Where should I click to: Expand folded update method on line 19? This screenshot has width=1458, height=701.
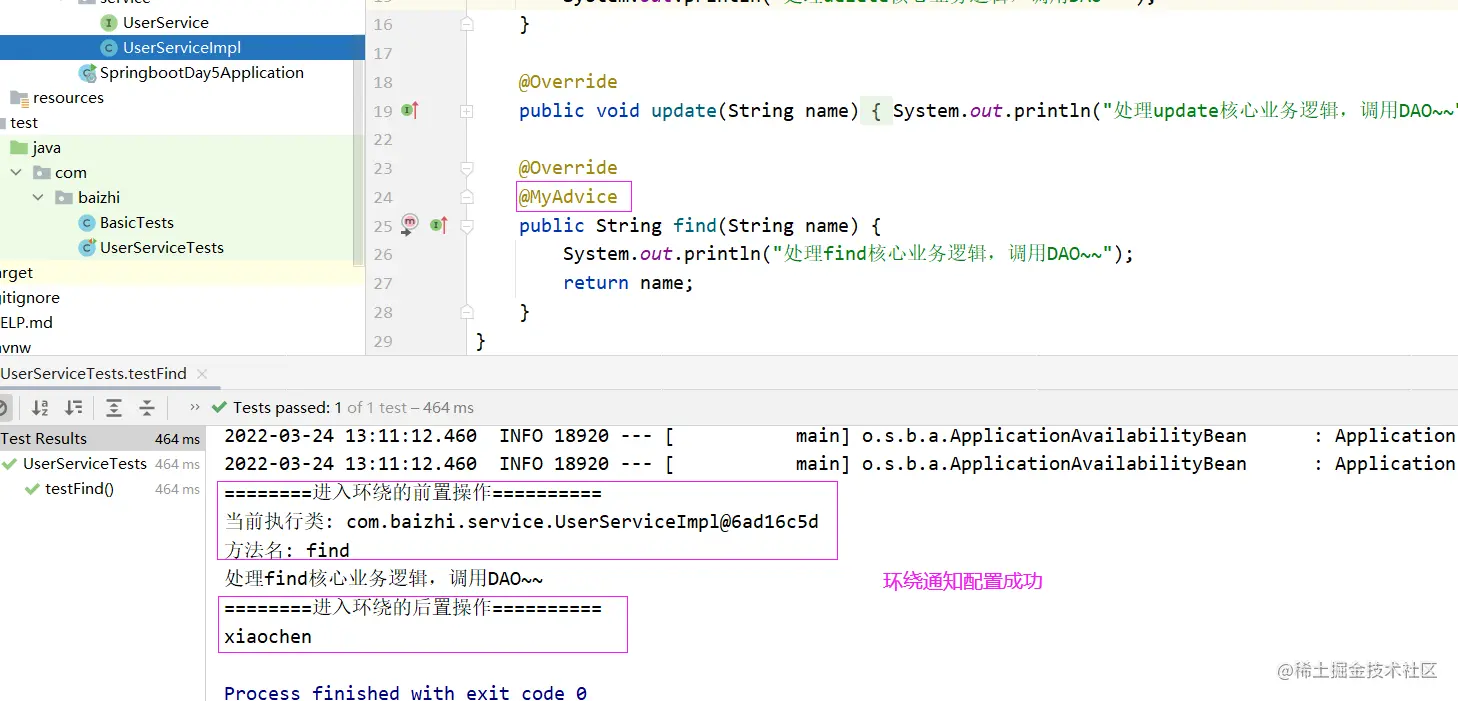[x=466, y=111]
